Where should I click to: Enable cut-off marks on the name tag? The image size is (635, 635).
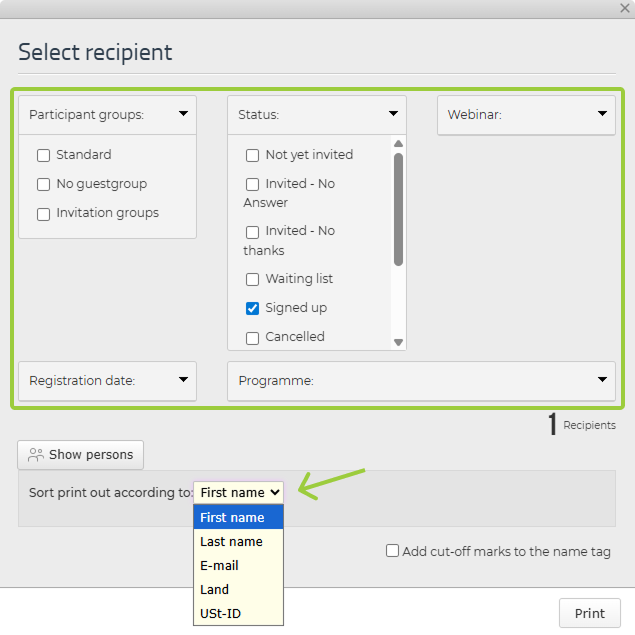[393, 551]
